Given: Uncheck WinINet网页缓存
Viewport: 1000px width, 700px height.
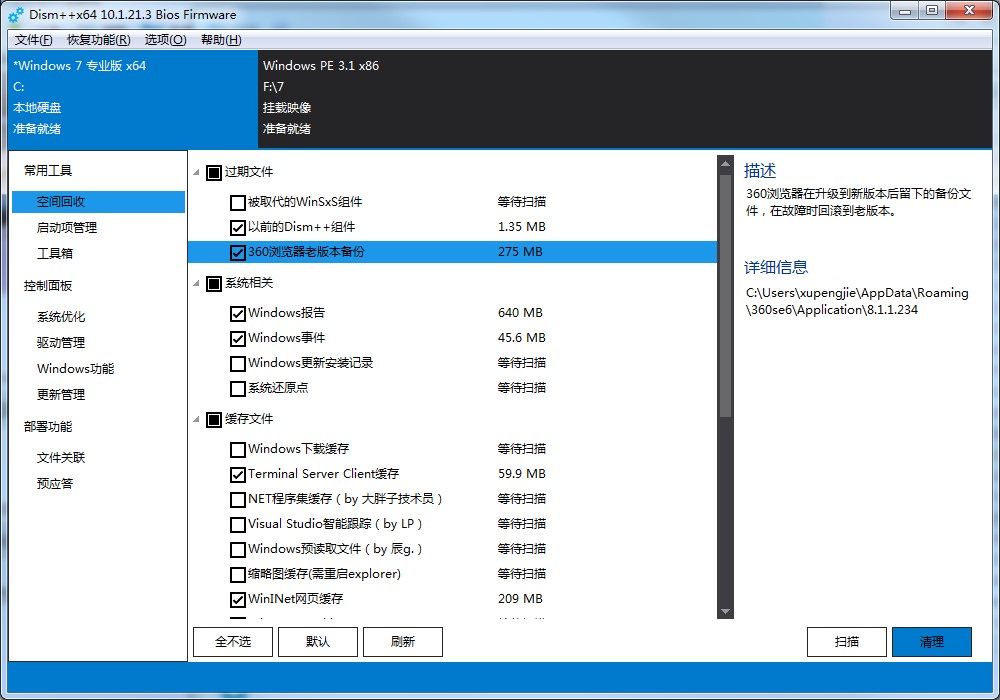Looking at the screenshot, I should pos(237,599).
